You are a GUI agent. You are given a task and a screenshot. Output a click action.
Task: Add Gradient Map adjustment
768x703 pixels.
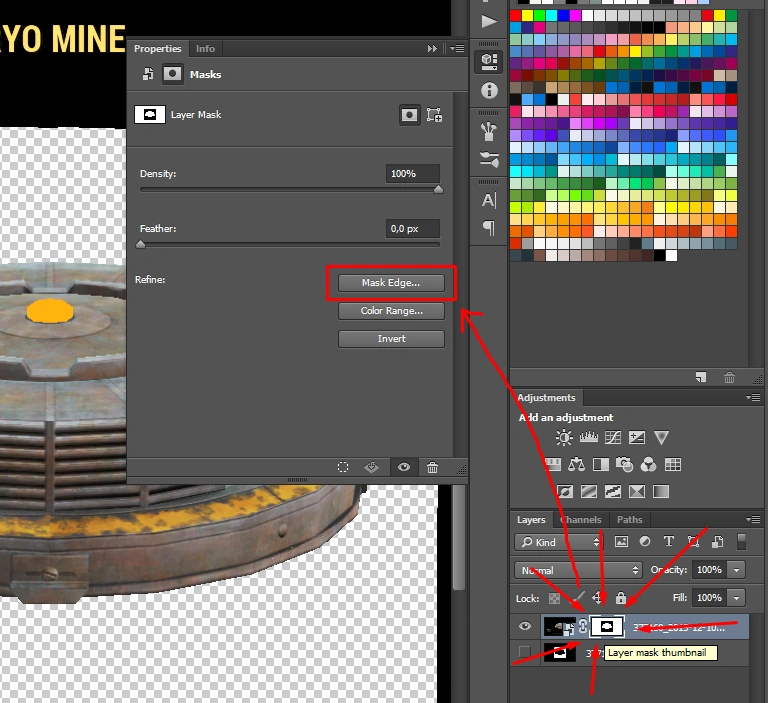(661, 491)
